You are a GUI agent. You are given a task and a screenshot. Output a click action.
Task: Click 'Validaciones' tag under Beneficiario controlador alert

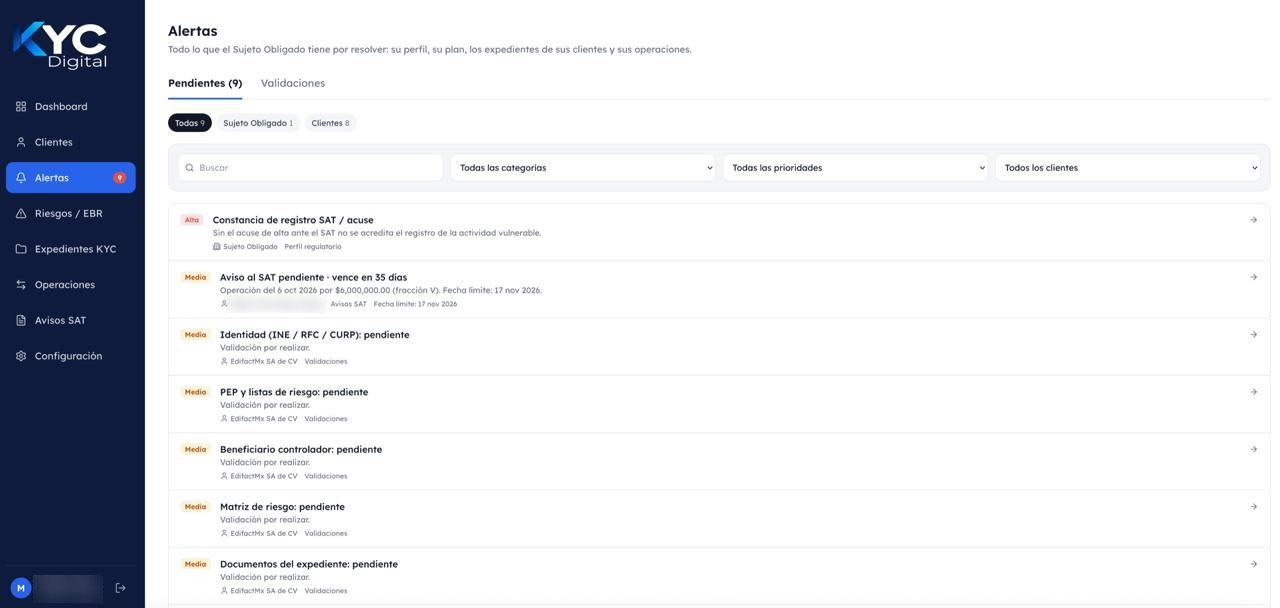pos(326,476)
